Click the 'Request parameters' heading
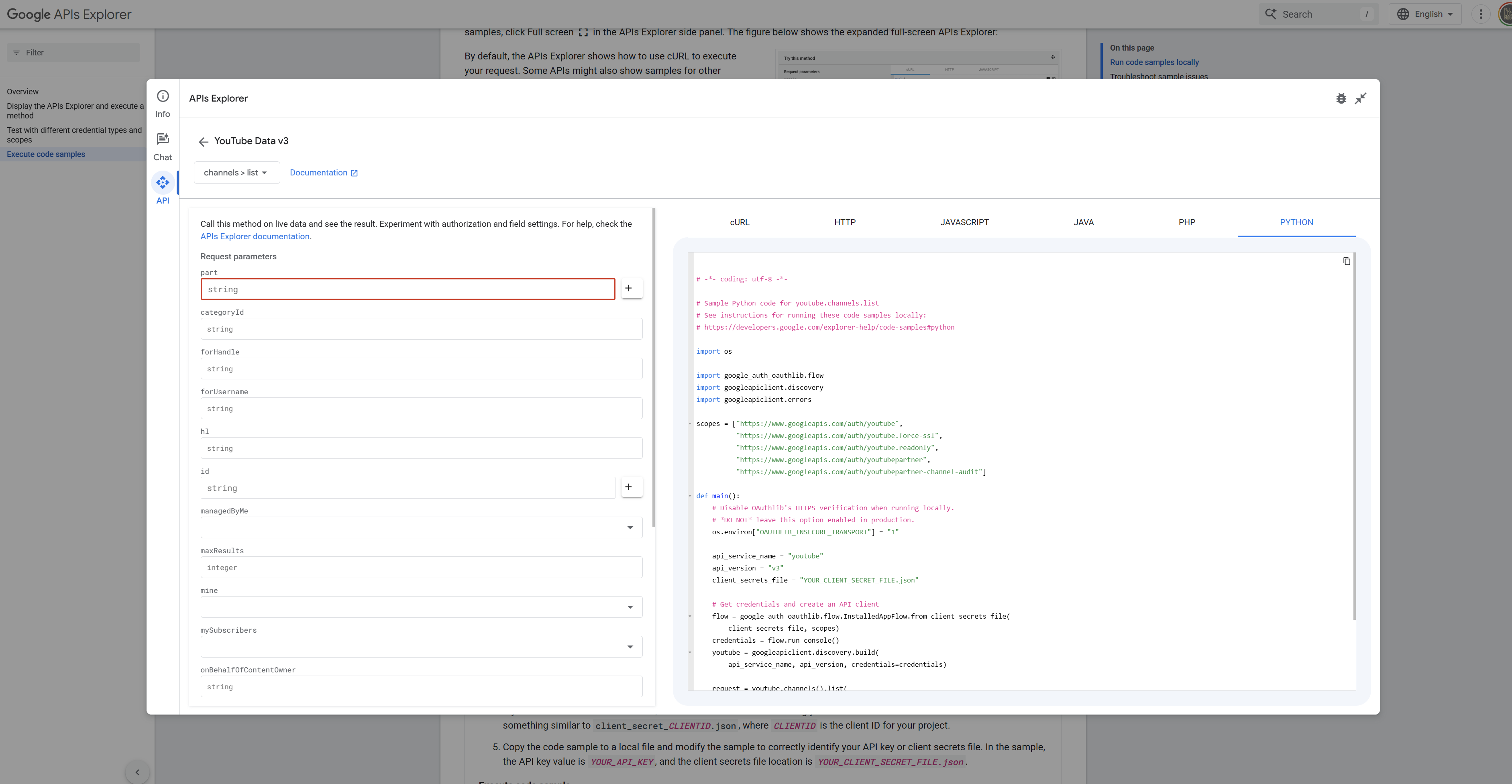 (x=238, y=257)
